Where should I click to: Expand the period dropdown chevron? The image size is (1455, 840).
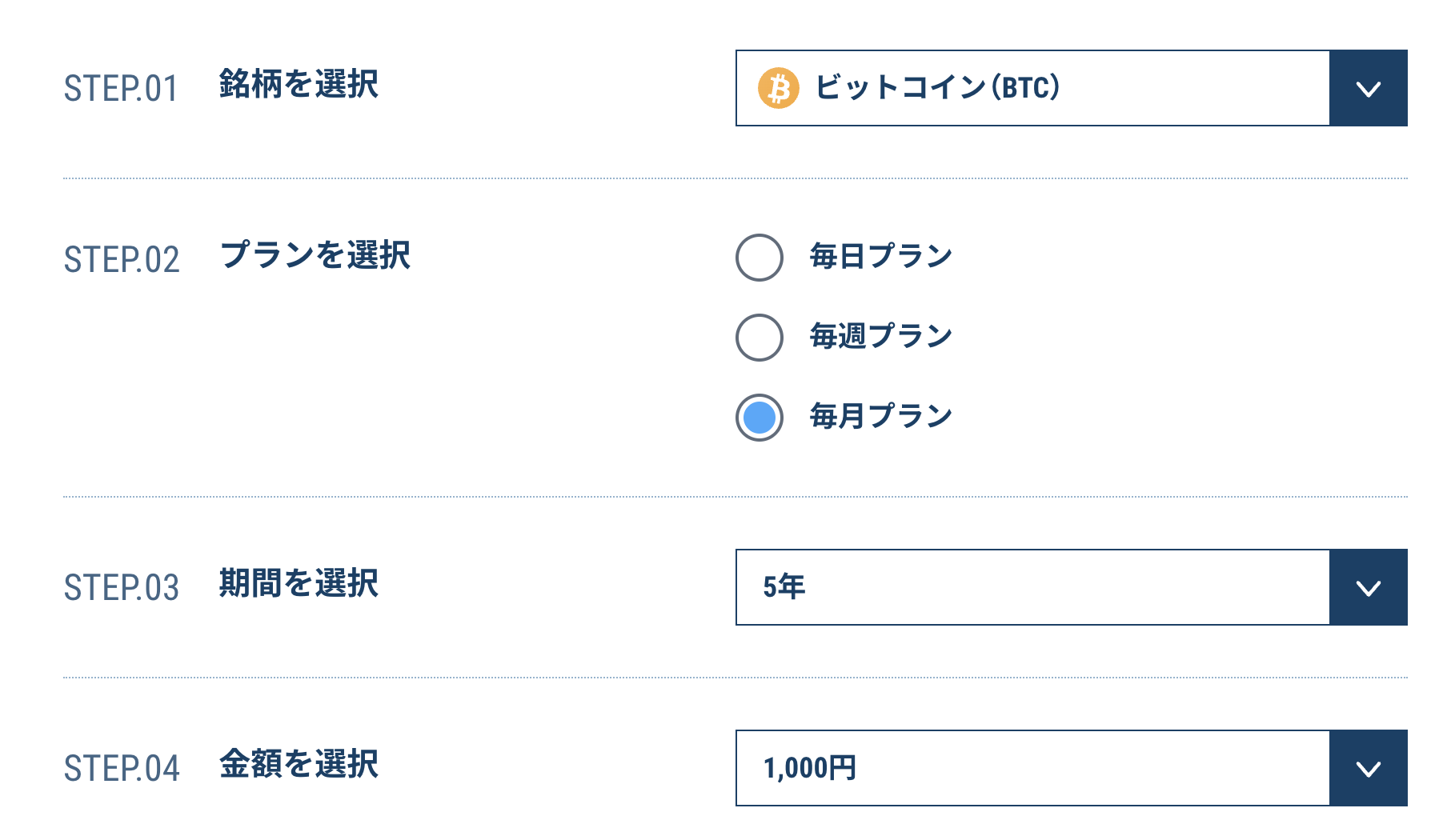pos(1368,587)
